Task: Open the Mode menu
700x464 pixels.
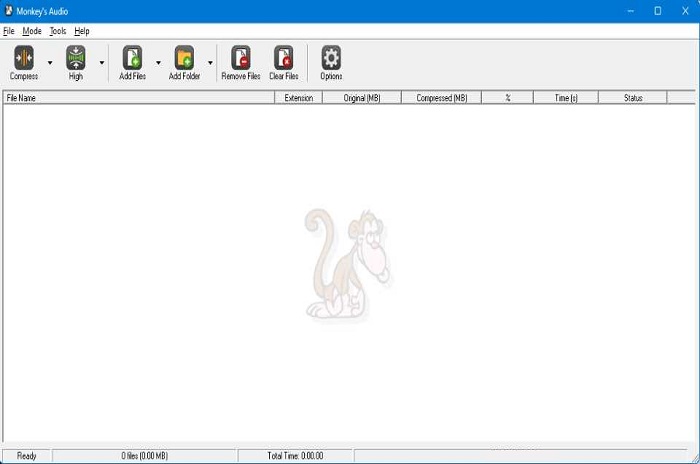Action: (x=32, y=31)
